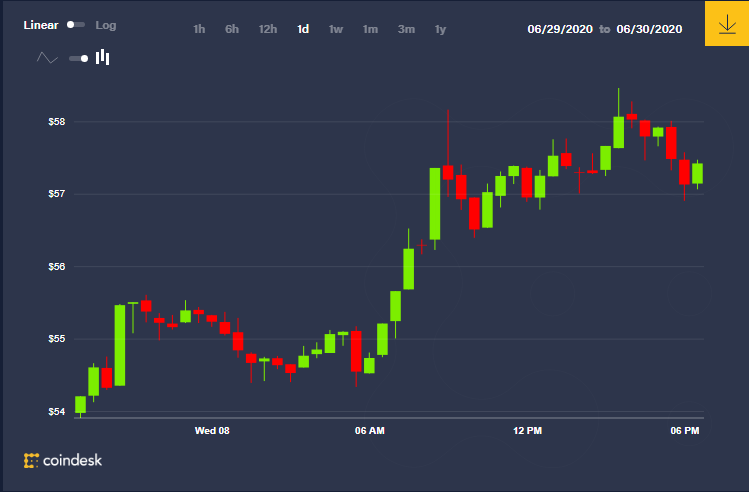Screen dimensions: 749x492
Task: Toggle the Linear/Log scale switch
Action: pyautogui.click(x=76, y=24)
